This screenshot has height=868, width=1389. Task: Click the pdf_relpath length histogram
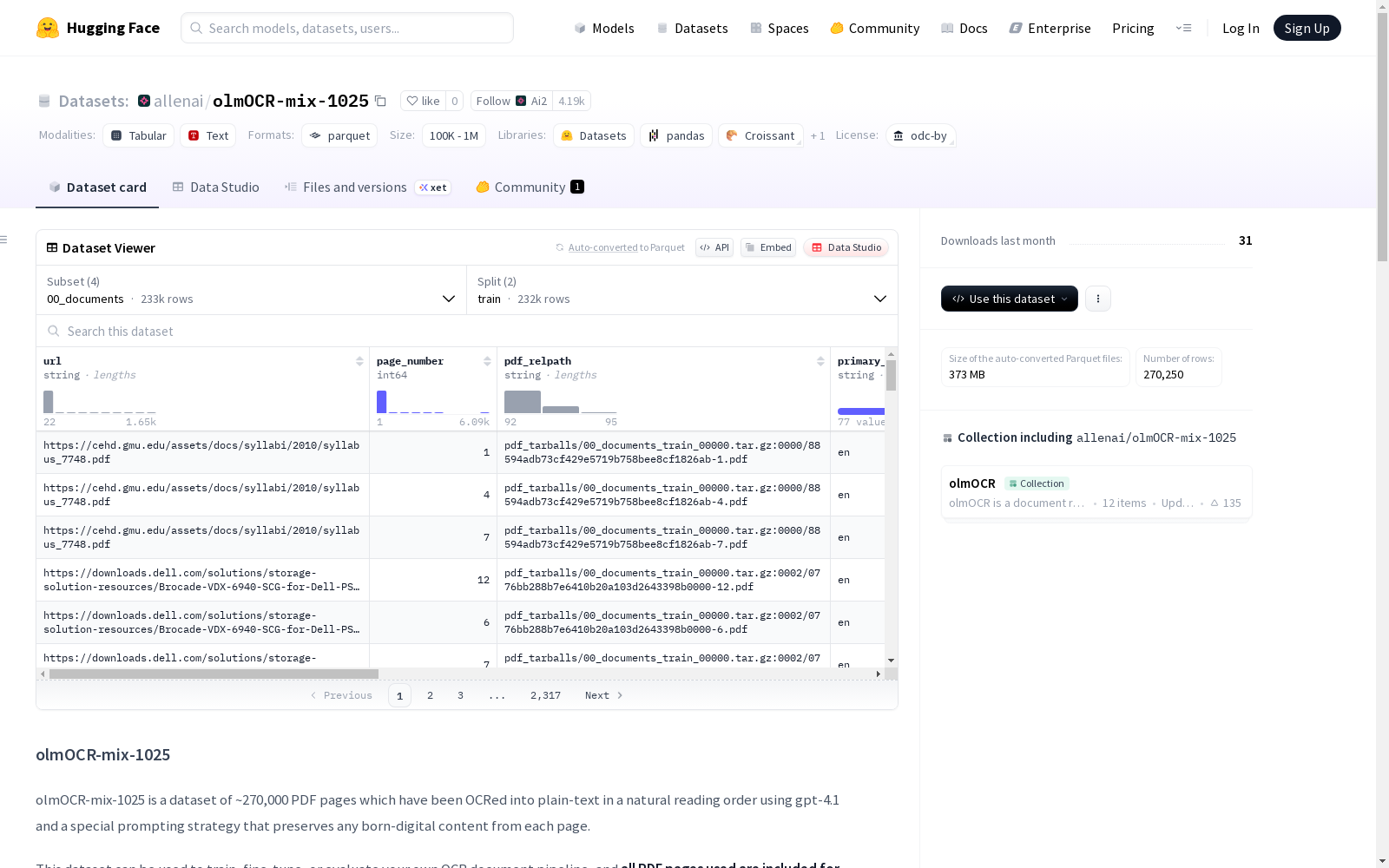(x=560, y=402)
